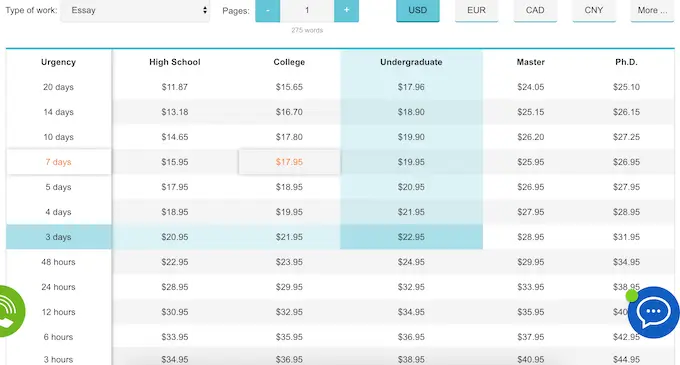Choose Undergraduate 3 hours price $38.95
680x365 pixels.
click(411, 359)
